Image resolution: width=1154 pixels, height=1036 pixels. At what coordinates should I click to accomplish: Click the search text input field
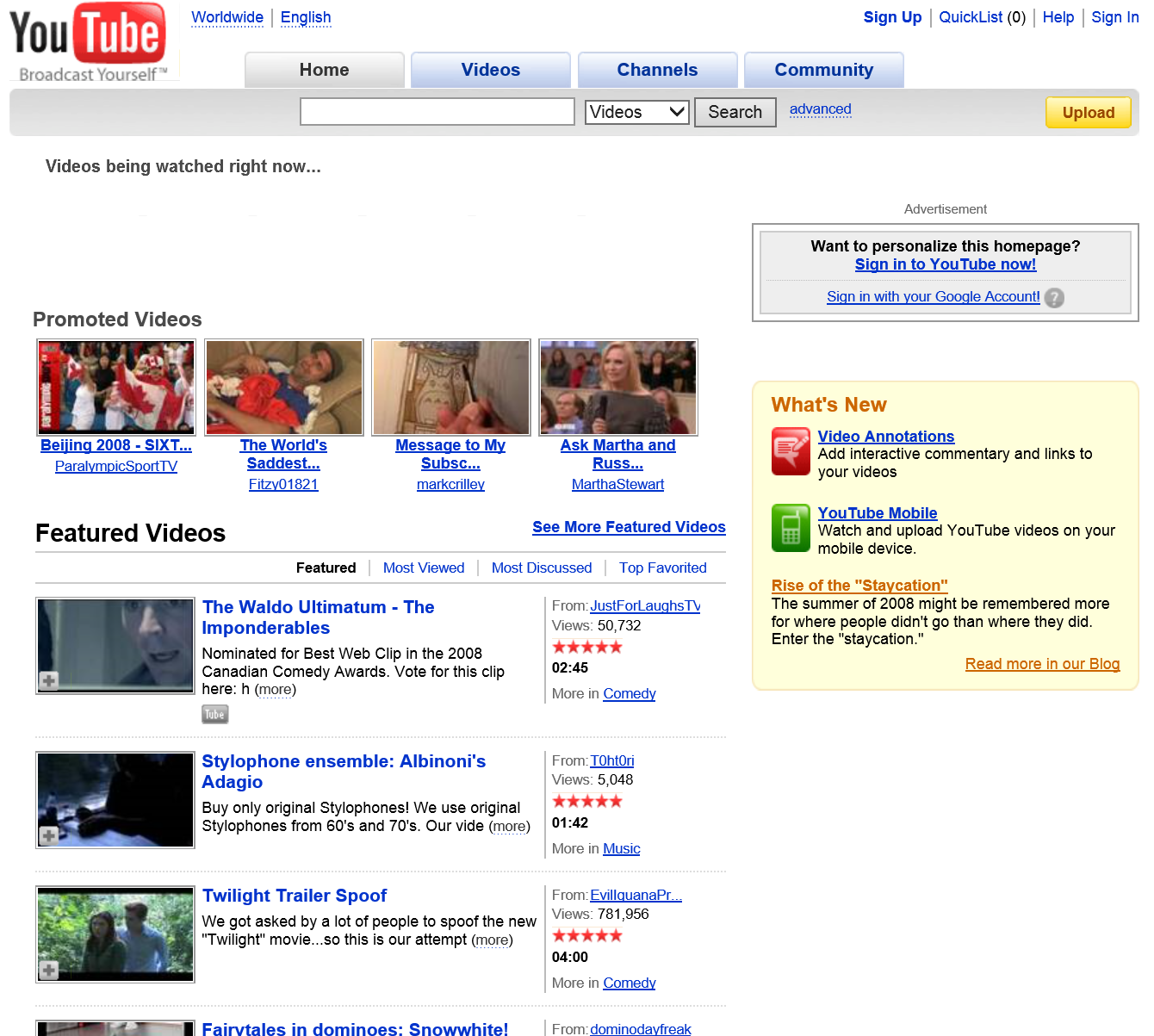(437, 112)
